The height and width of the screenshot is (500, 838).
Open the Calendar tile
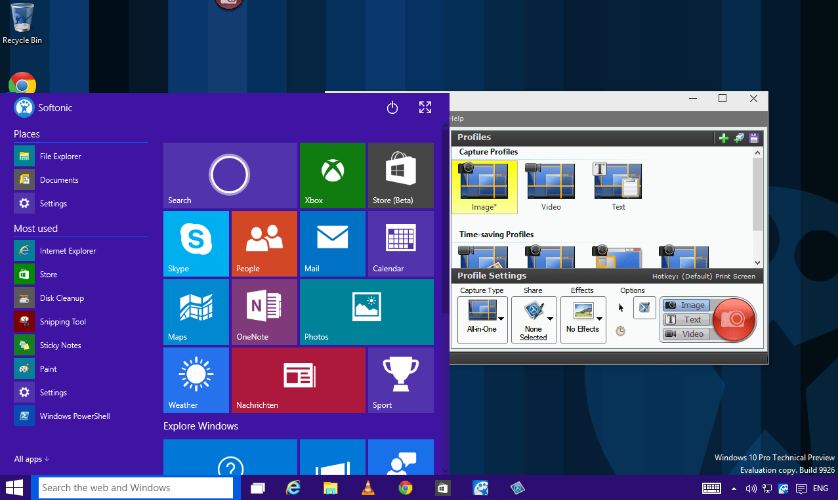click(401, 244)
